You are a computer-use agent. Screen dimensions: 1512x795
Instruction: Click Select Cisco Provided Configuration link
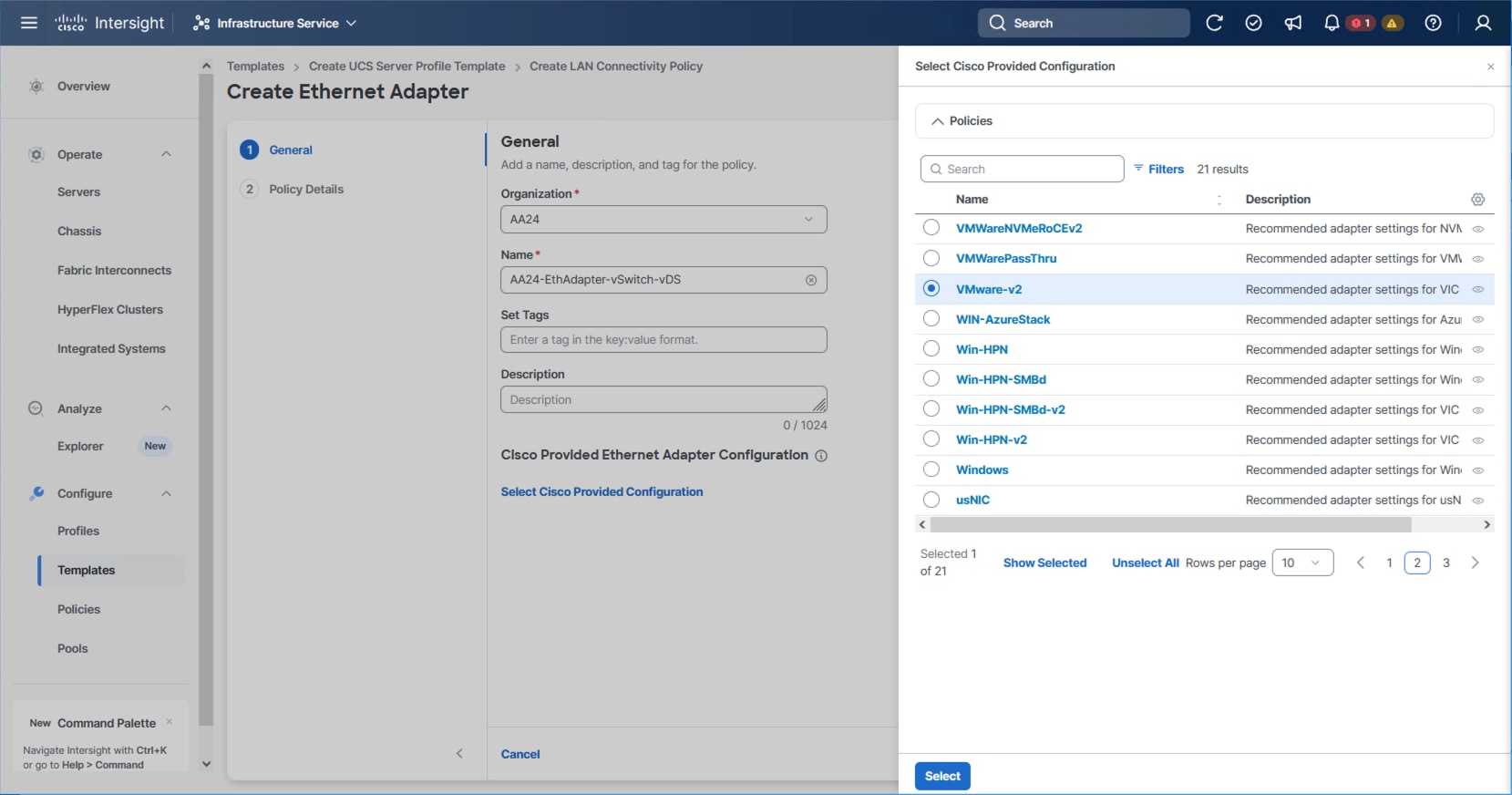click(x=602, y=491)
